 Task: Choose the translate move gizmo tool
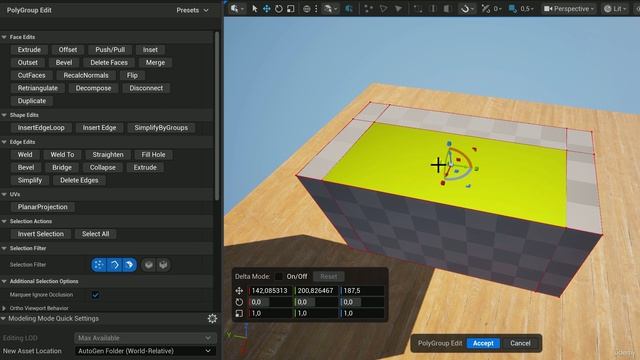(267, 9)
